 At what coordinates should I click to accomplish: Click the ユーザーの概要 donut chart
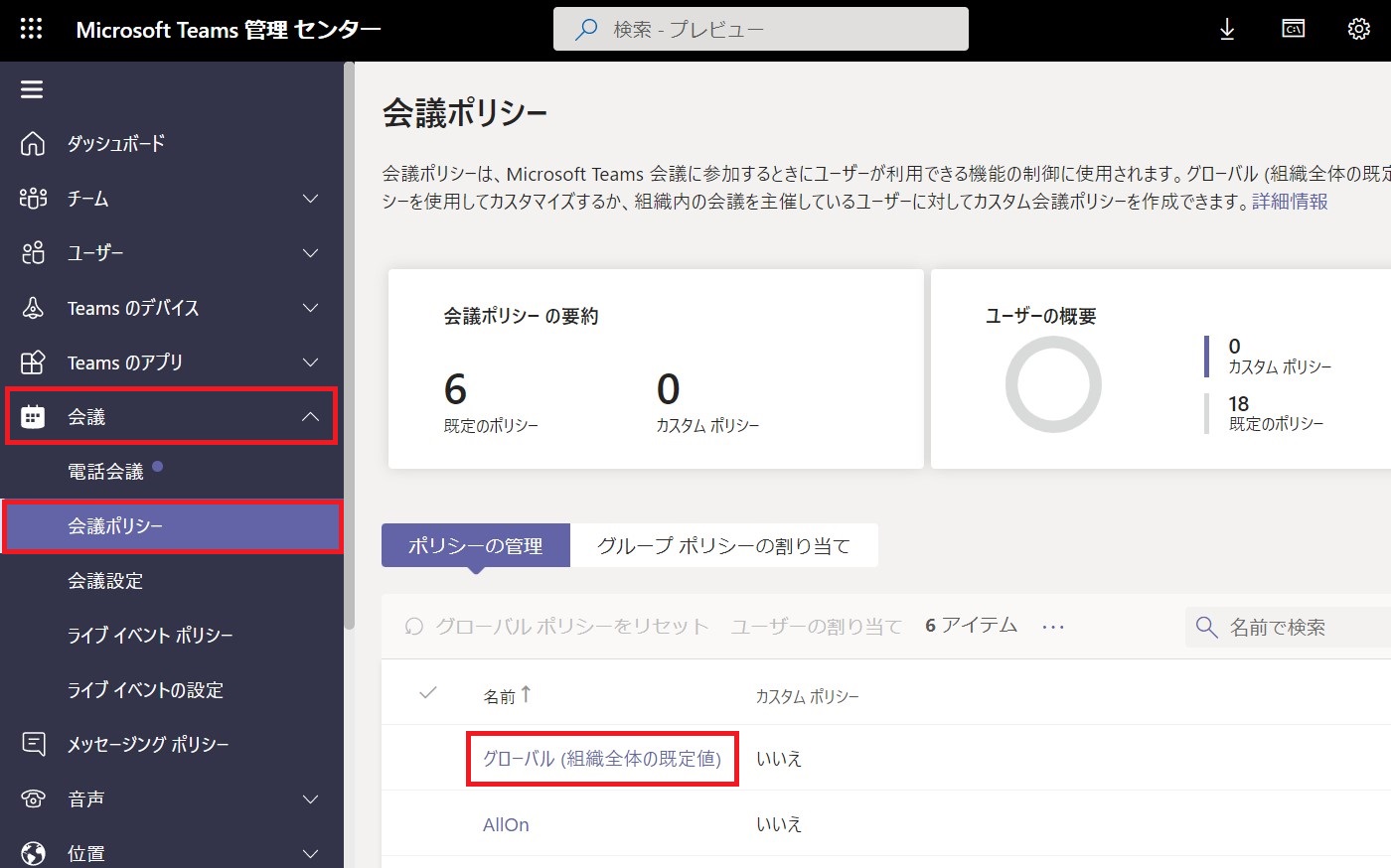1053,384
